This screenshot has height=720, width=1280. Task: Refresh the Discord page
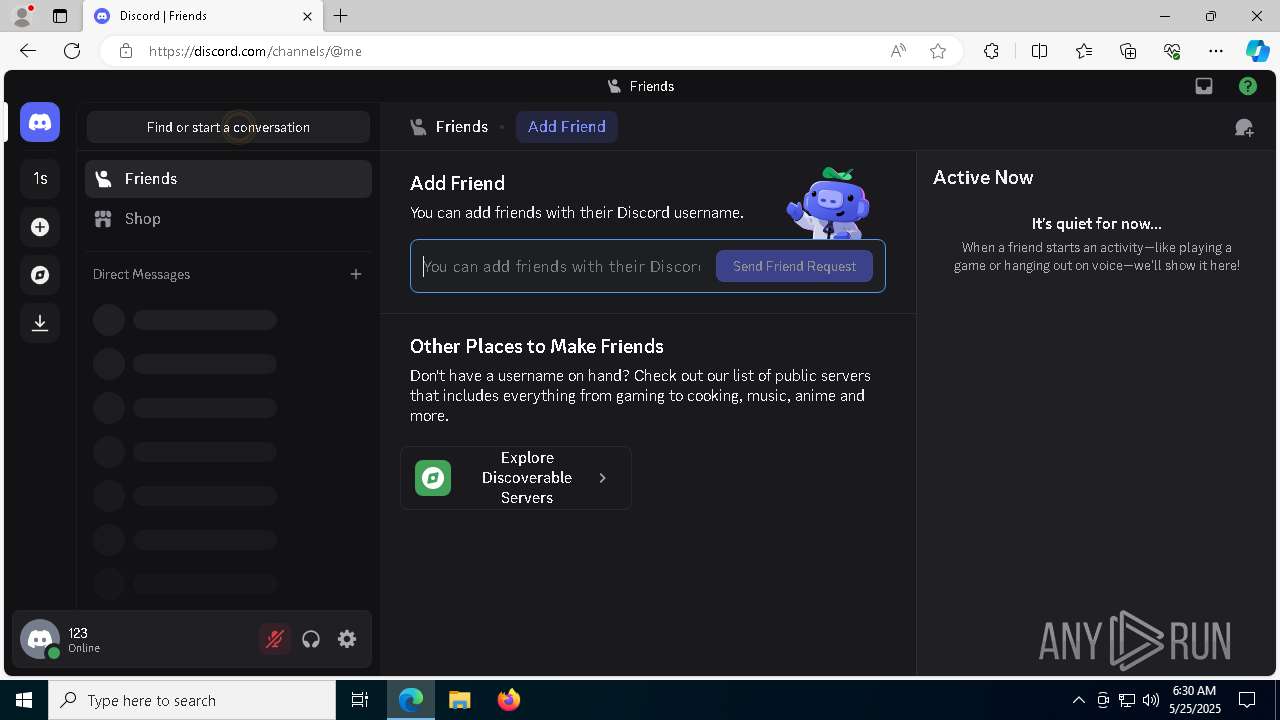(x=72, y=51)
